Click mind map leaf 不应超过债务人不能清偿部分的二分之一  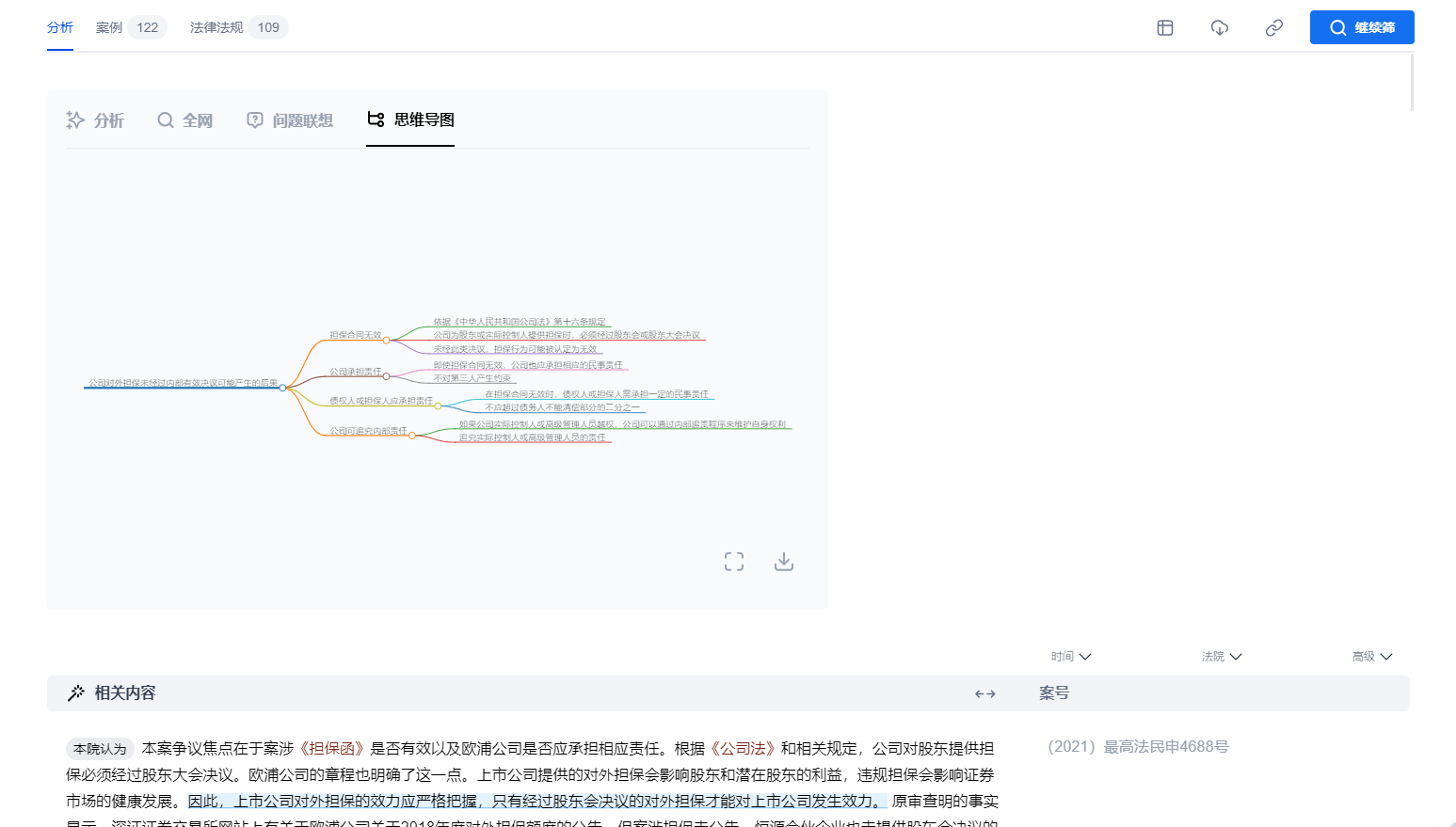coord(563,407)
